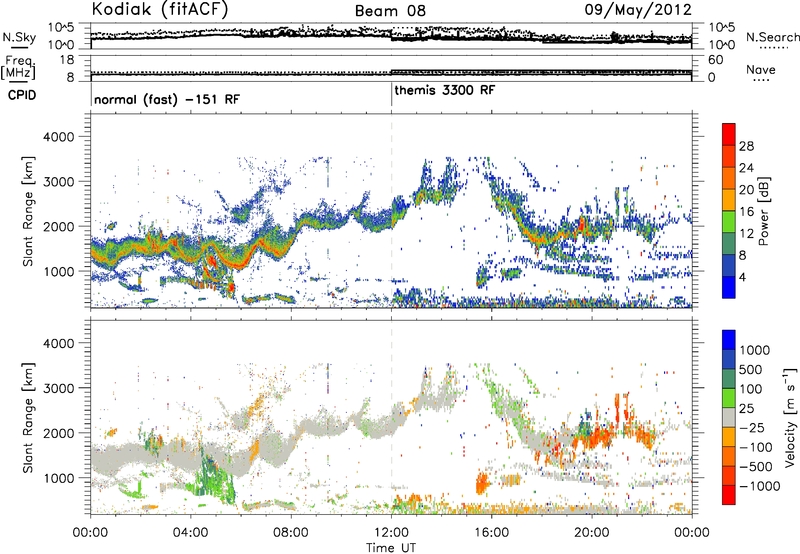Select the "normal (fast) -151 RF" CPID text

click(x=167, y=99)
